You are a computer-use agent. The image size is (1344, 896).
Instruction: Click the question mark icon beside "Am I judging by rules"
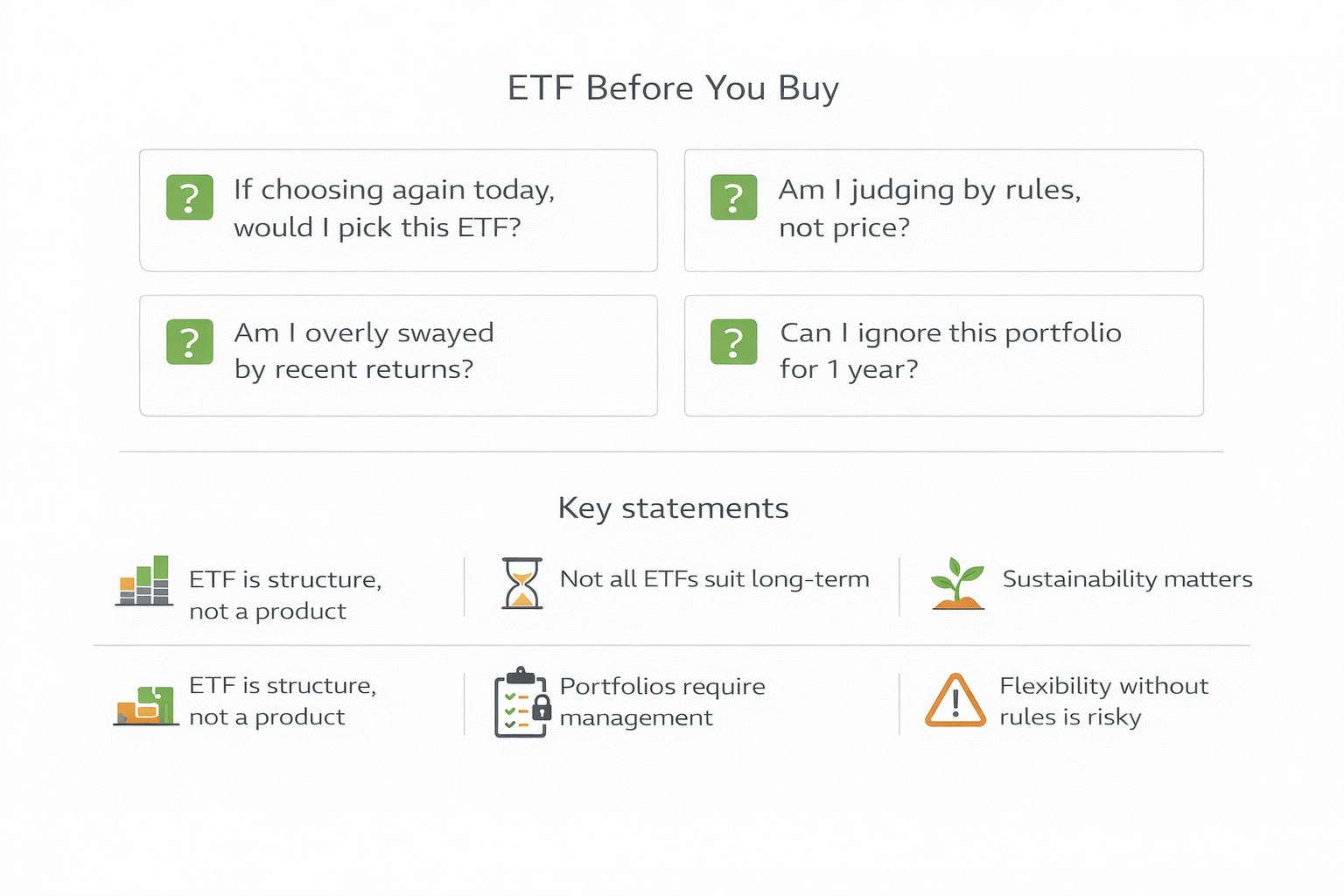734,197
